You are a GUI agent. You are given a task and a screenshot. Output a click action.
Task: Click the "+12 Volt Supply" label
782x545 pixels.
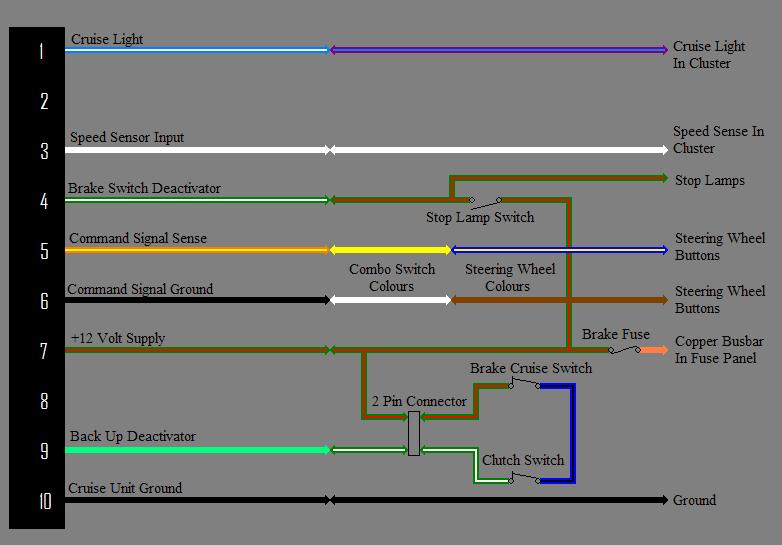[118, 338]
